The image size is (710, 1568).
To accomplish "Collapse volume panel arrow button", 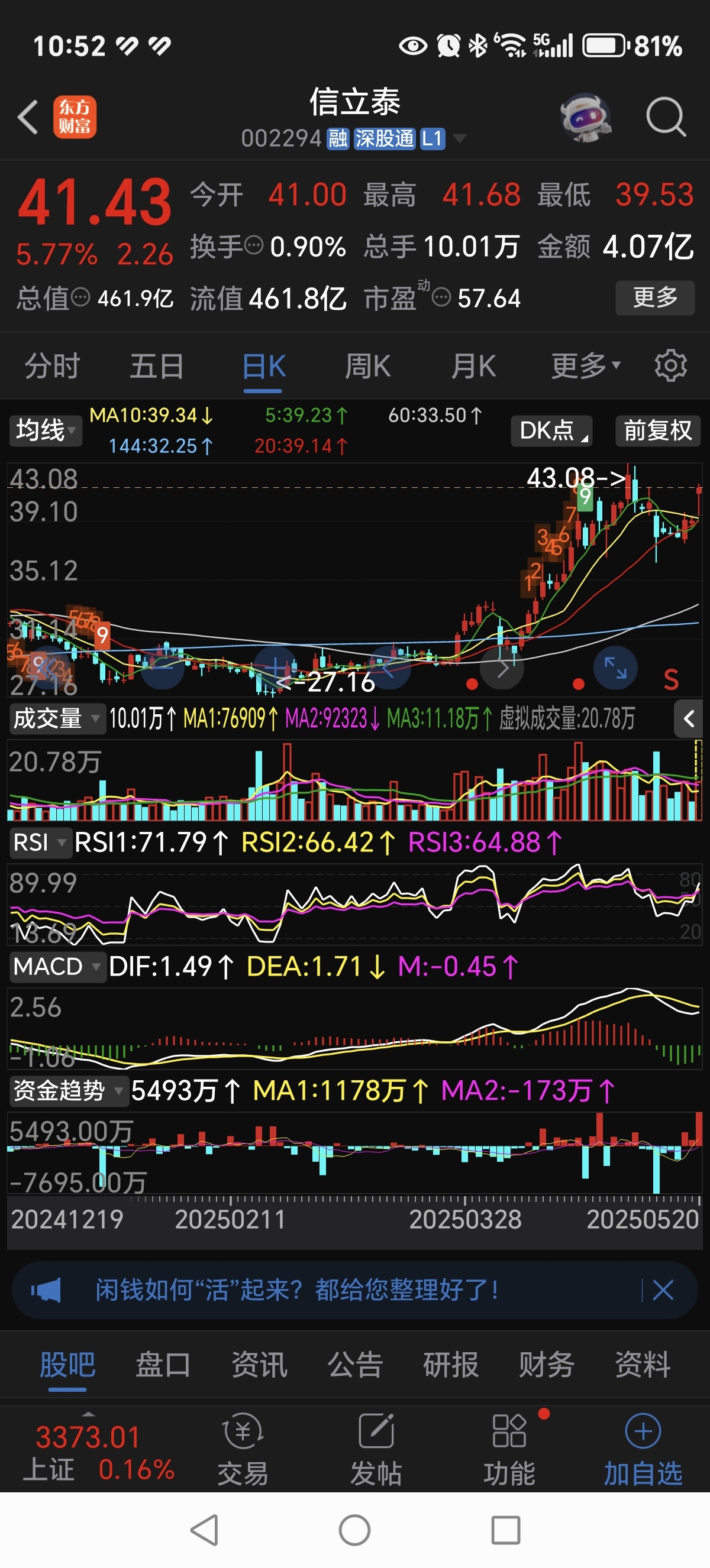I will pos(689,719).
